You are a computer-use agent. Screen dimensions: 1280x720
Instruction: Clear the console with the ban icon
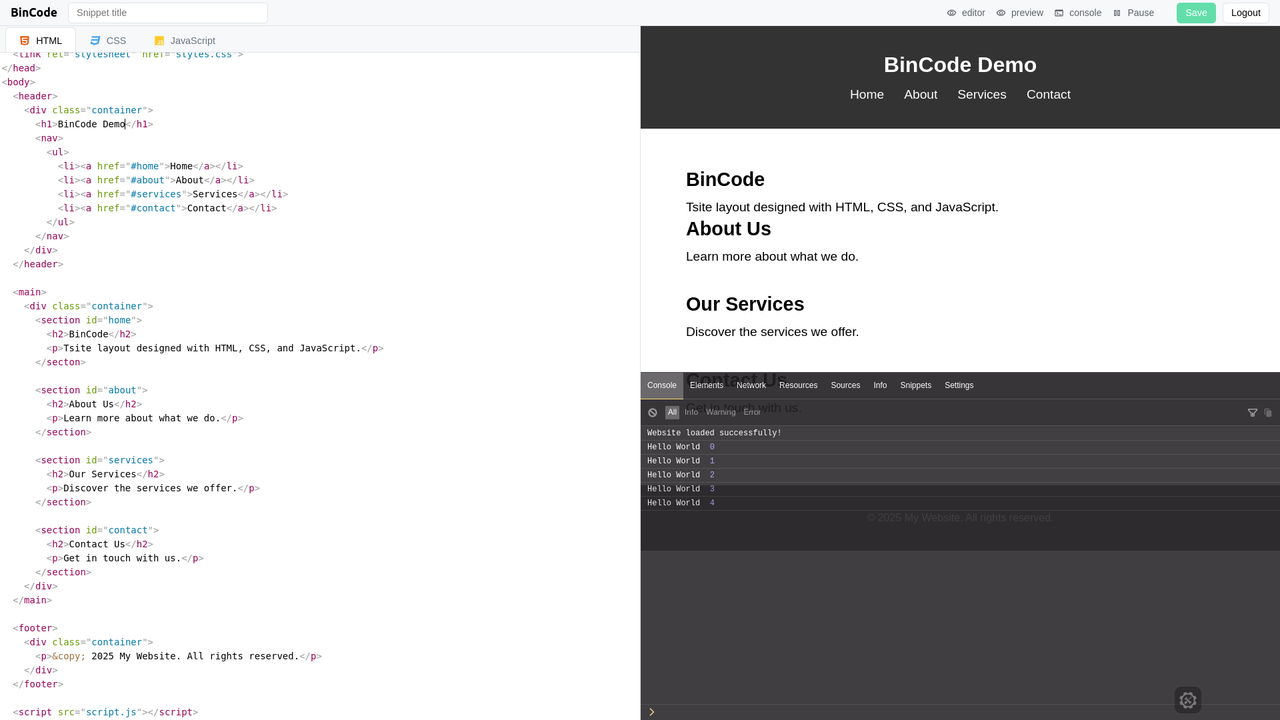coord(652,412)
